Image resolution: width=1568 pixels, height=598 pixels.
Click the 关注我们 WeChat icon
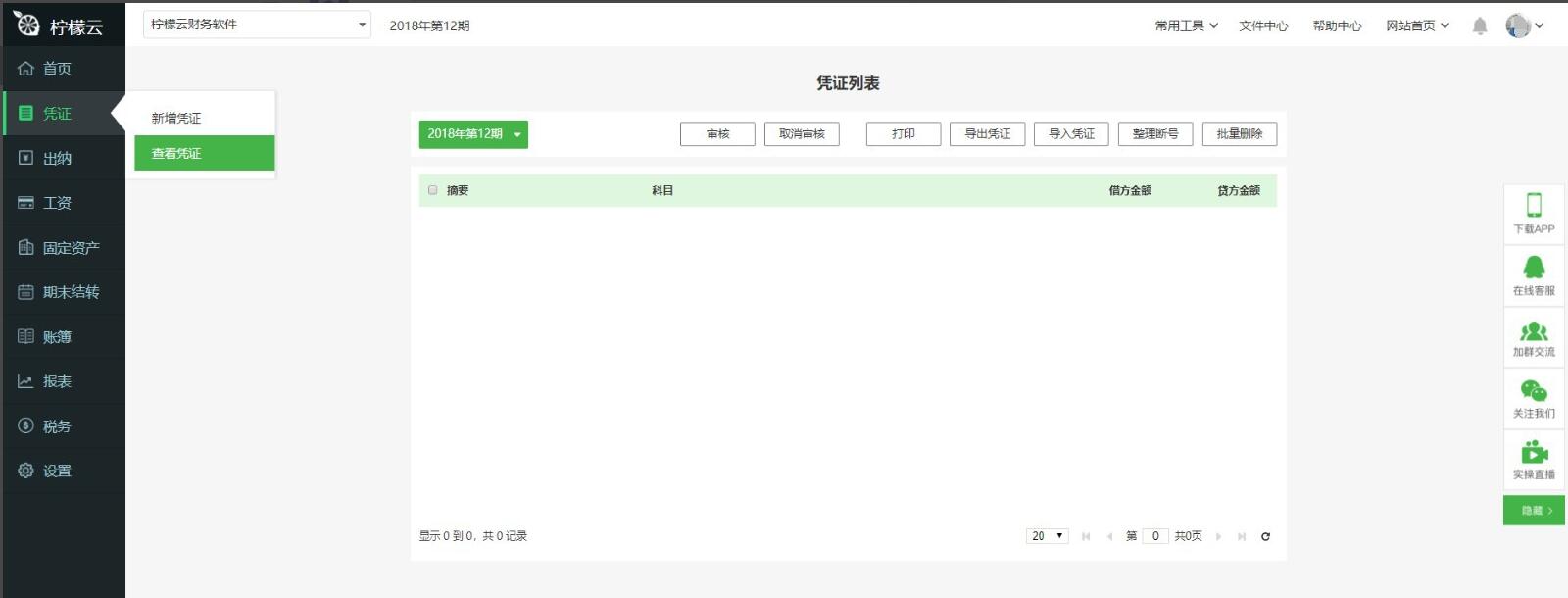[x=1534, y=391]
